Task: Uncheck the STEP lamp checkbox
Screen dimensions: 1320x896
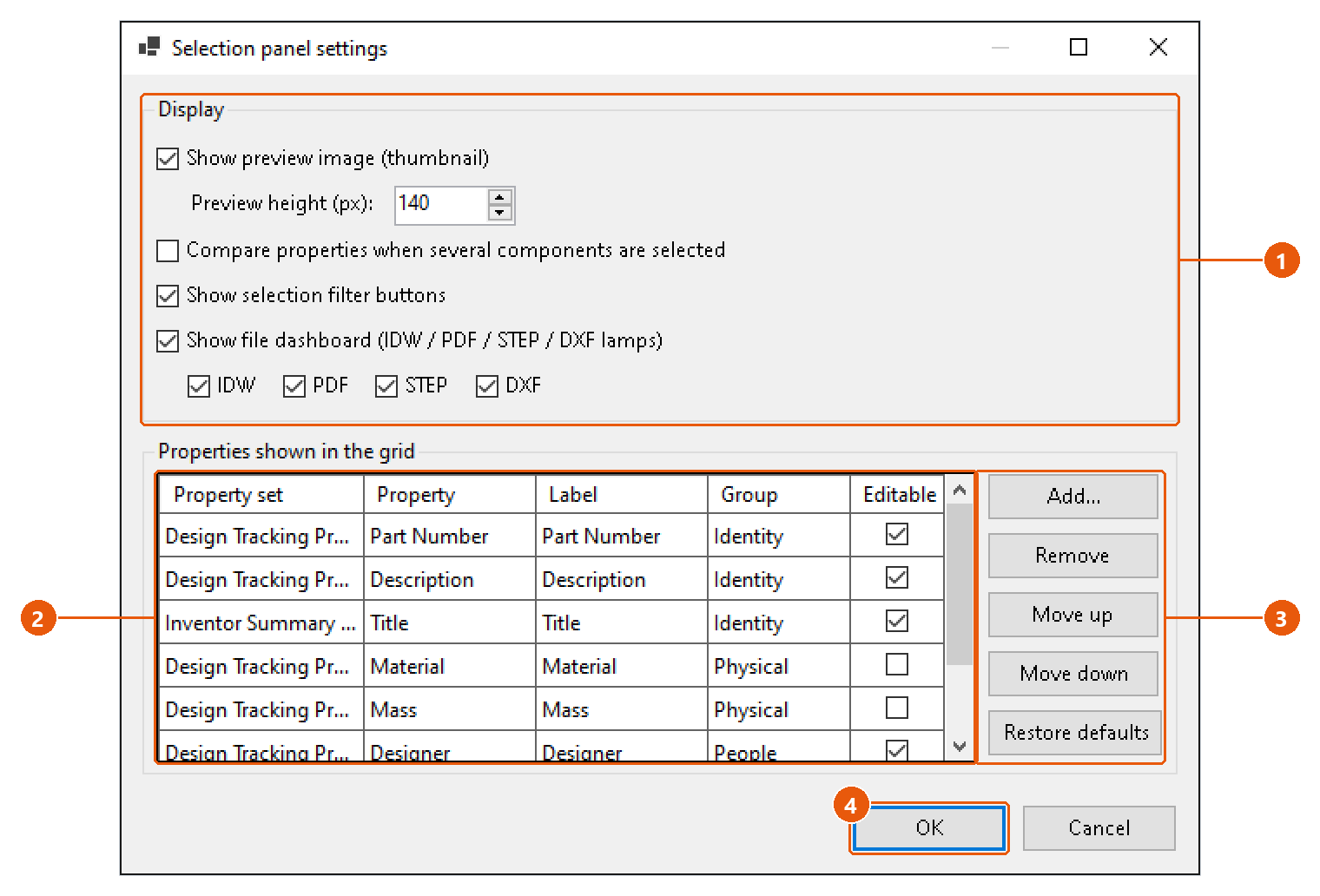Action: click(386, 386)
